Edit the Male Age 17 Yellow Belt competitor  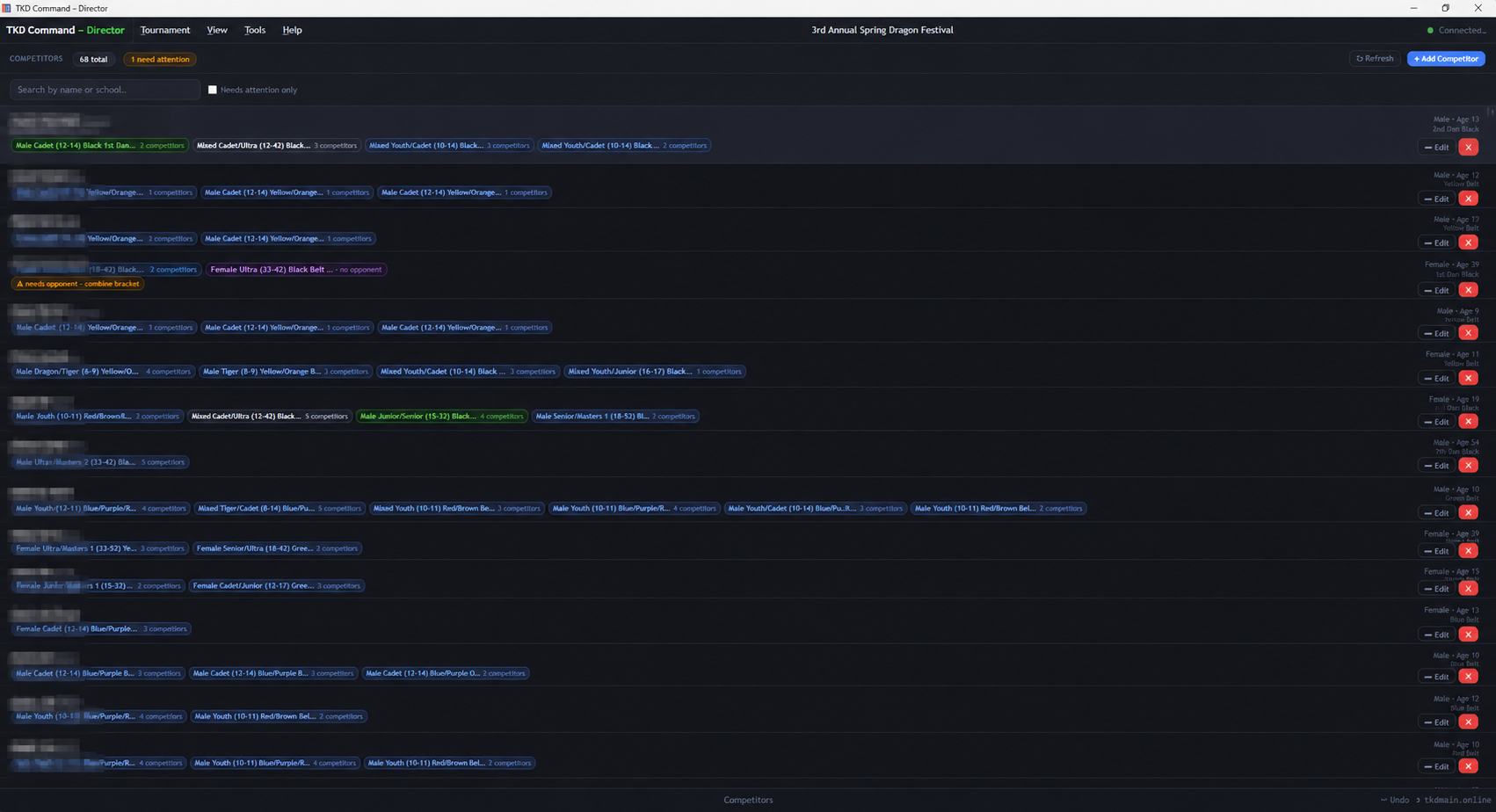1436,243
